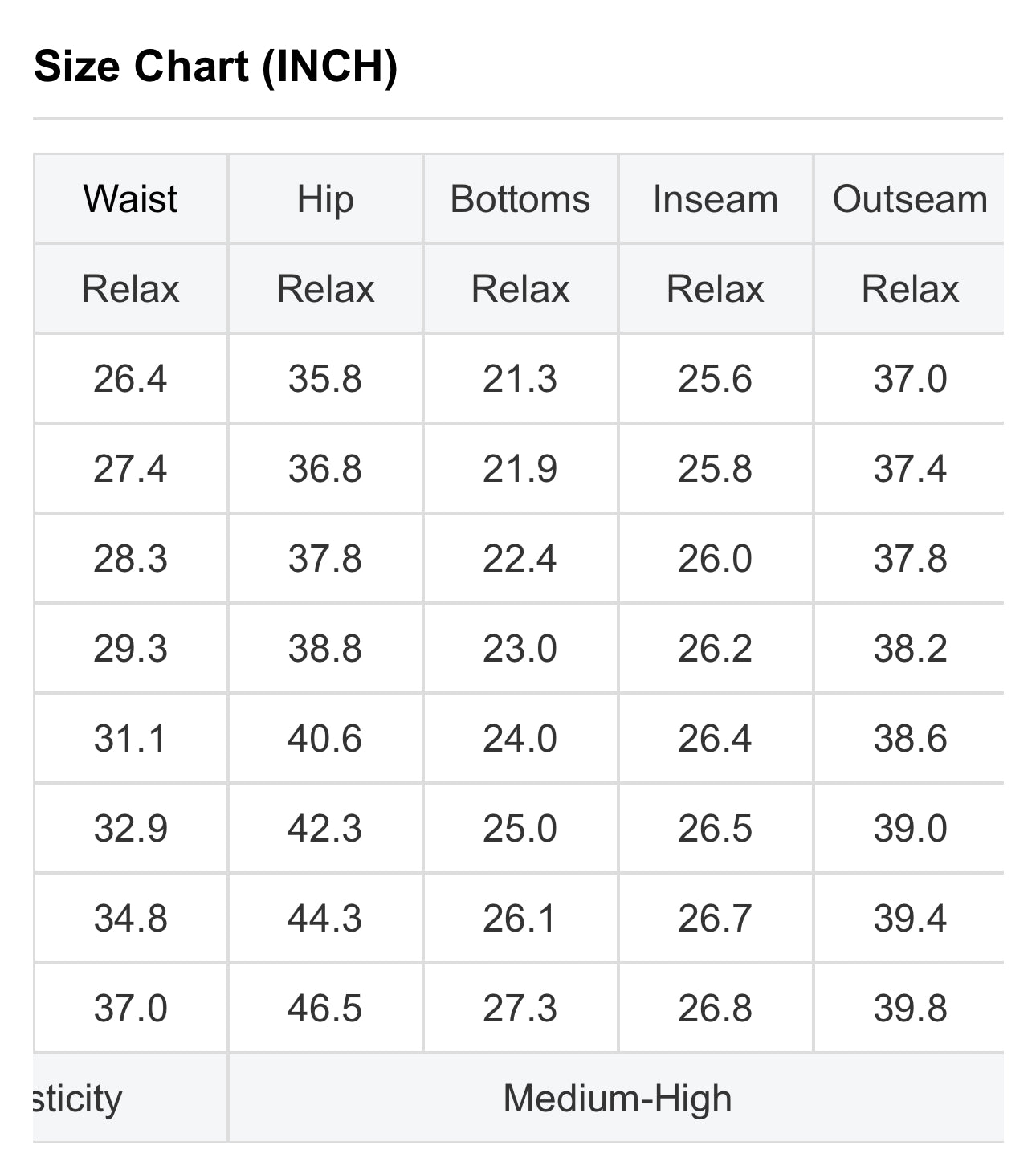Click the partially visible elasticity row label
This screenshot has width=1036, height=1166.
pyautogui.click(x=77, y=1099)
